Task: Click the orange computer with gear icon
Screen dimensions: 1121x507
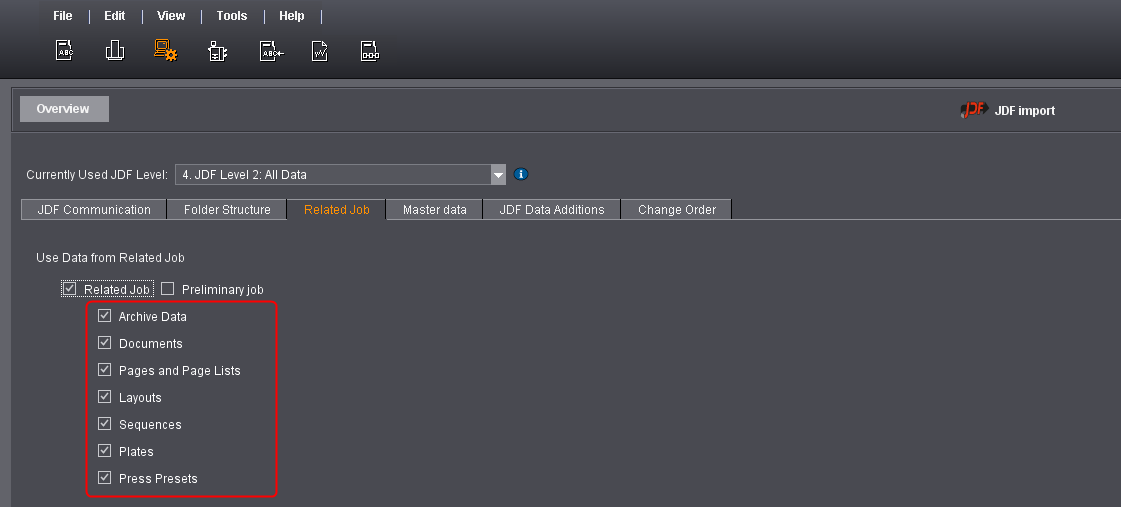Action: (166, 50)
